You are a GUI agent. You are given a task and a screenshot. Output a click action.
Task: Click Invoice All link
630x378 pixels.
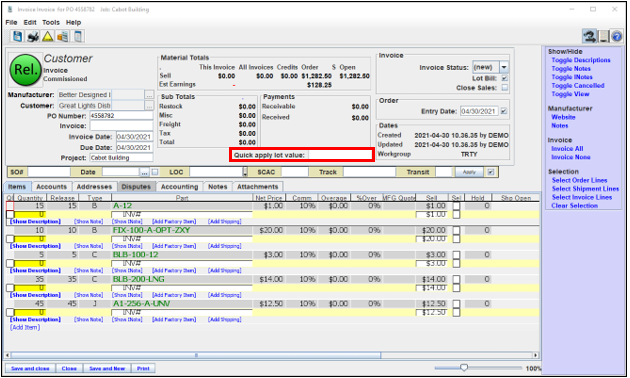pos(567,149)
